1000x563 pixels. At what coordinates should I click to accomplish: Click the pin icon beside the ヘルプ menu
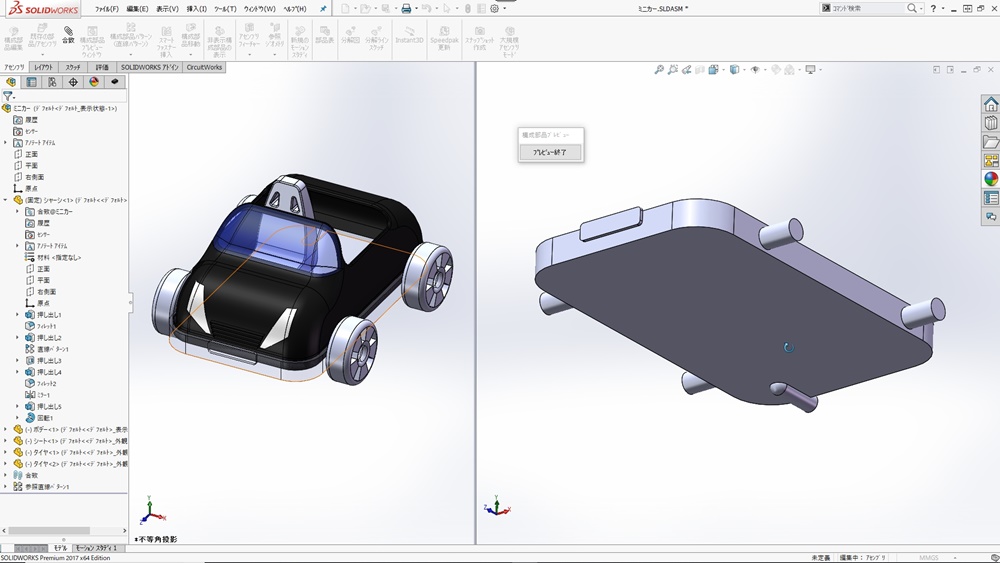(322, 8)
